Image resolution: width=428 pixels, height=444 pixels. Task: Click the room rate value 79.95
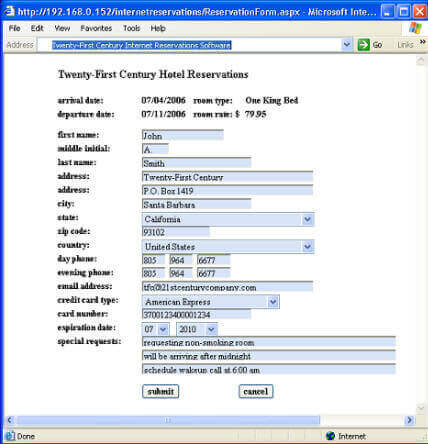256,114
